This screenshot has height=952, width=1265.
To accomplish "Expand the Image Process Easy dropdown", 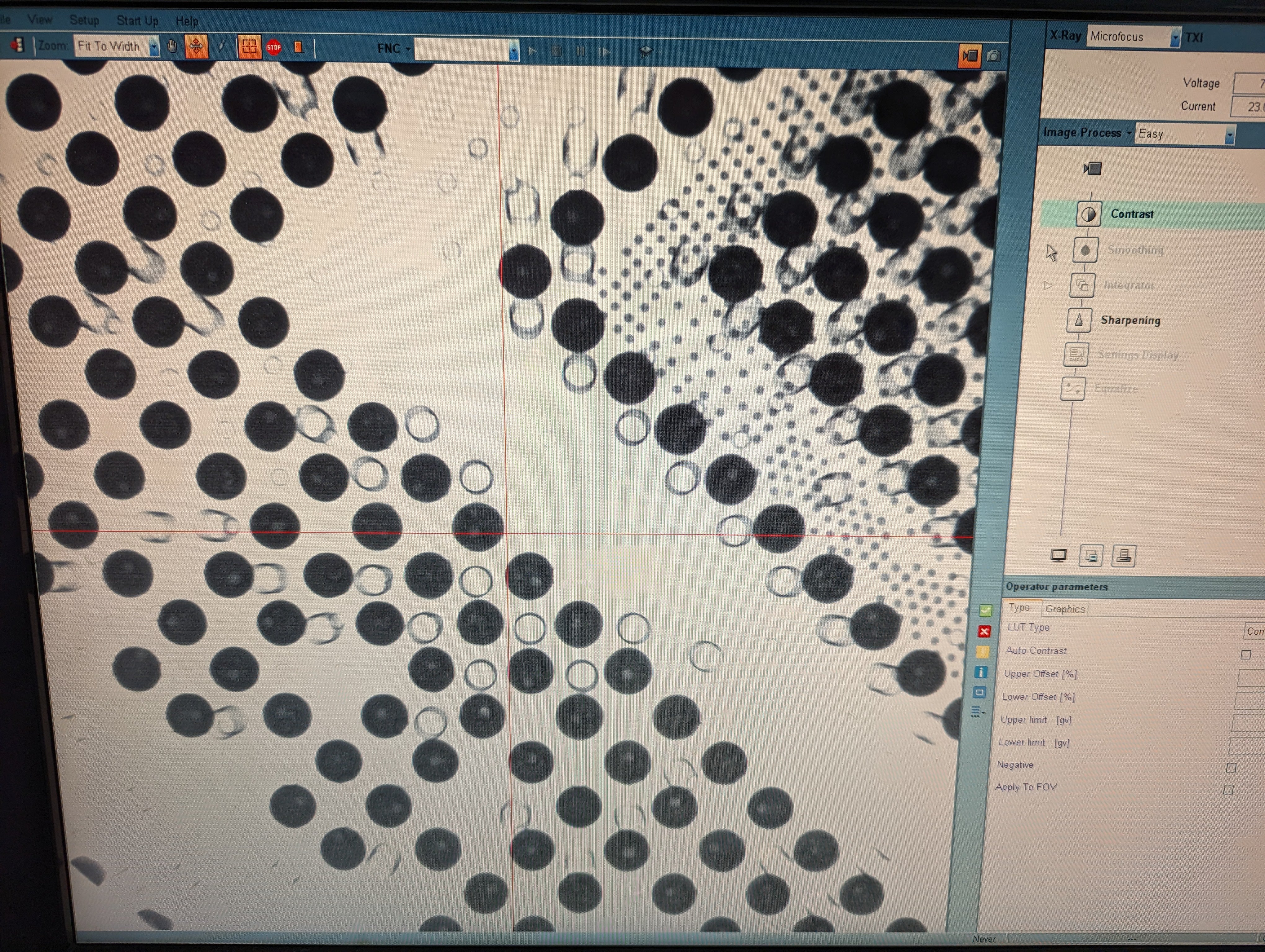I will [1229, 135].
